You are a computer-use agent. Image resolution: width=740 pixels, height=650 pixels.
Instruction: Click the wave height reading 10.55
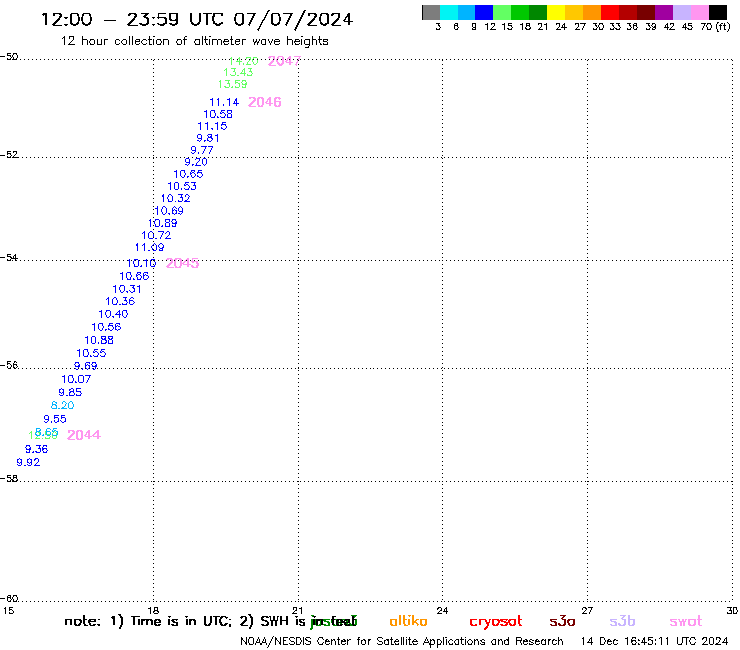91,353
